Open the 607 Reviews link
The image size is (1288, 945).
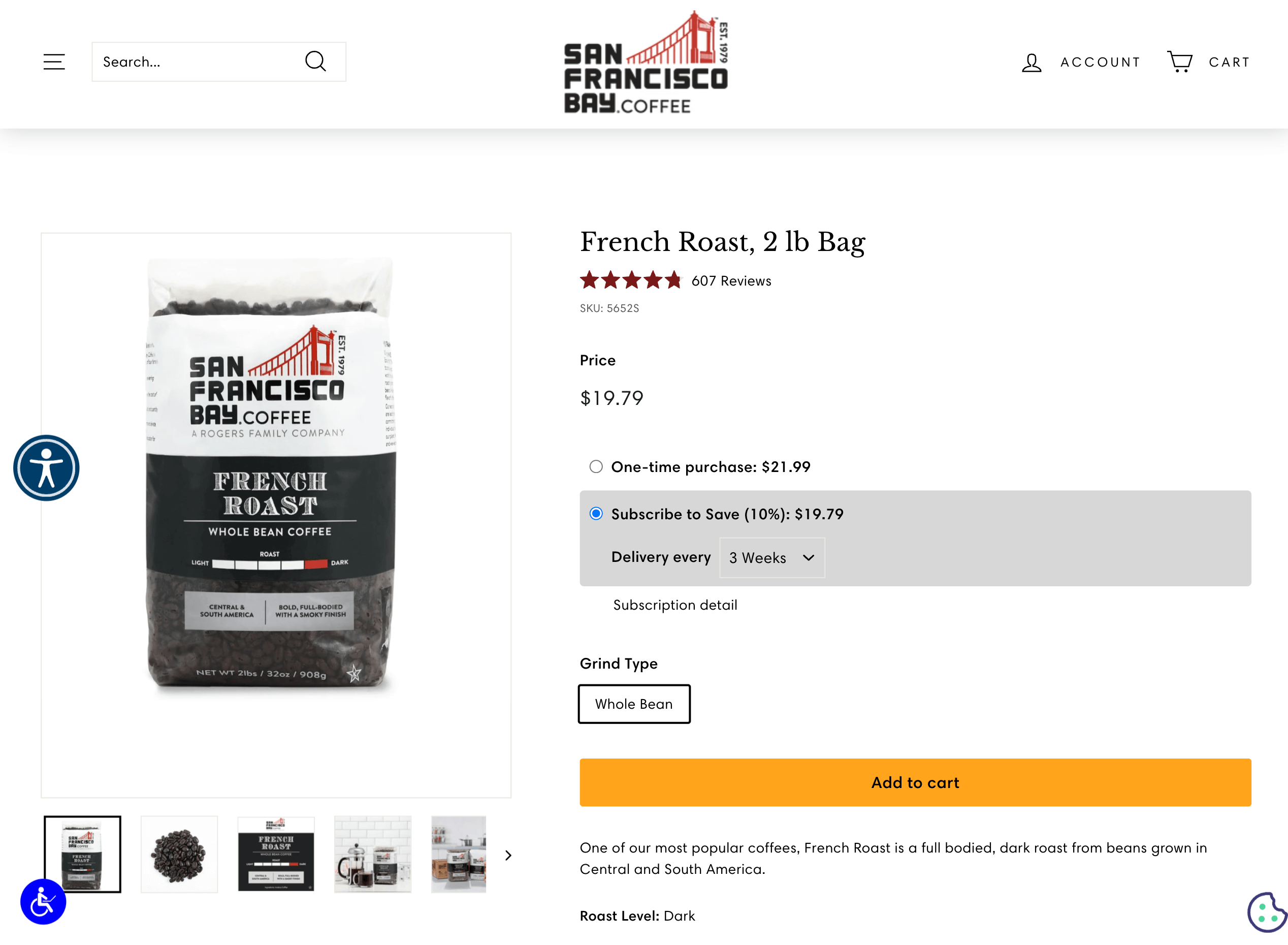tap(731, 281)
